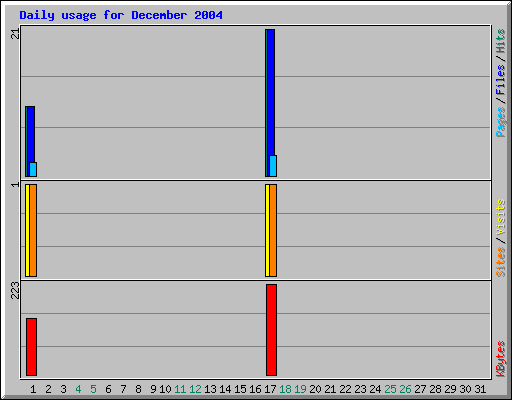Click green day label '4' on the x-axis
512x400 pixels.
pyautogui.click(x=78, y=389)
